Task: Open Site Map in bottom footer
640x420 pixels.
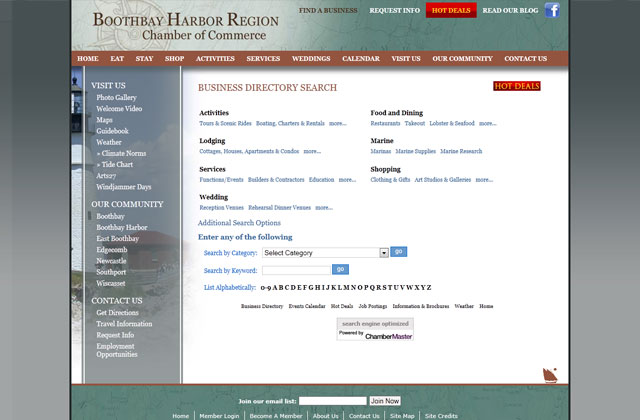Action: [x=402, y=416]
